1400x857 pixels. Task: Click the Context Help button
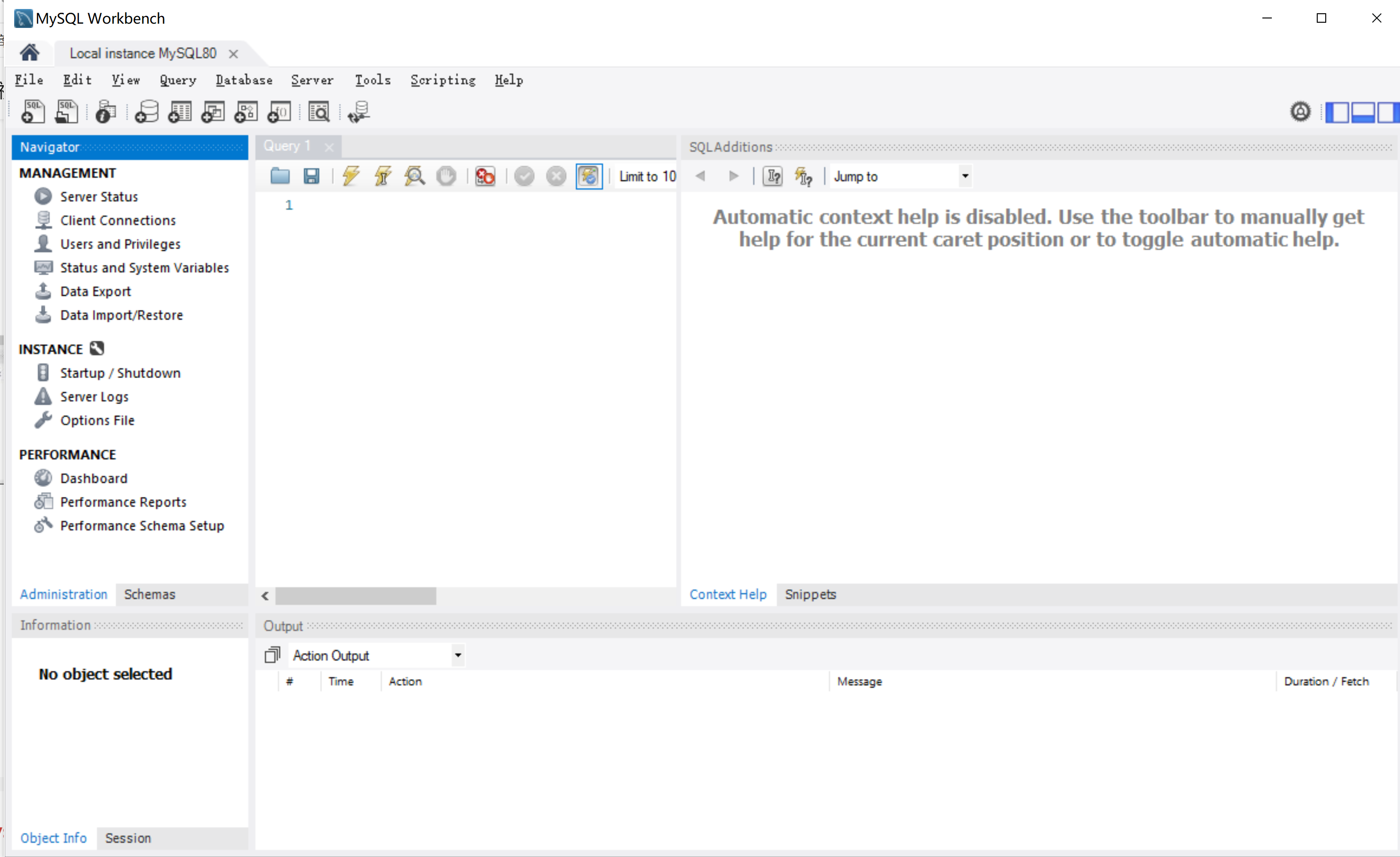click(x=726, y=594)
